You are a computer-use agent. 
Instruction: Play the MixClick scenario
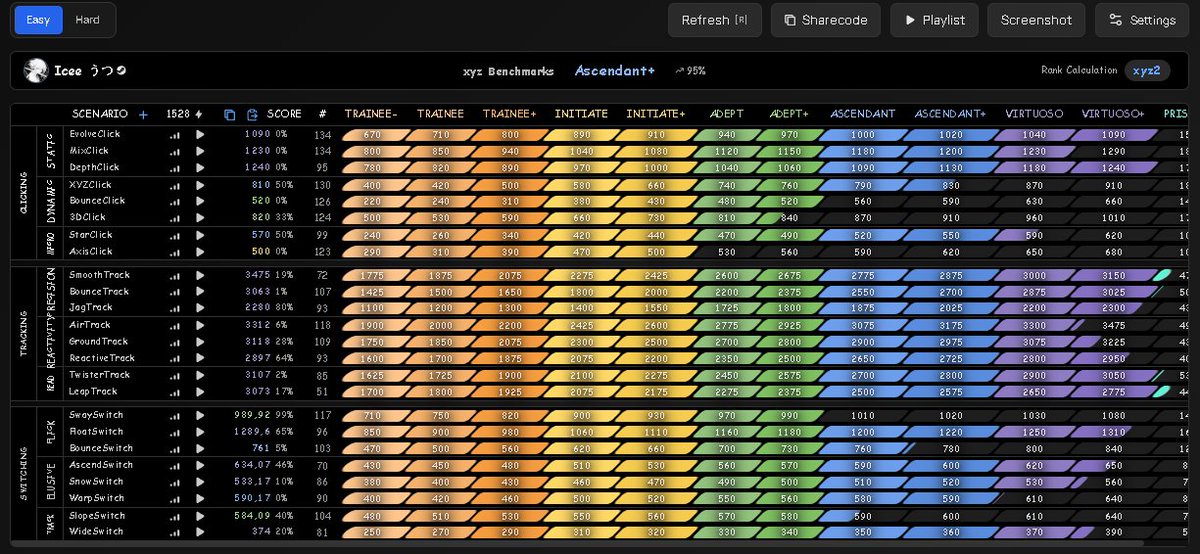pos(200,151)
